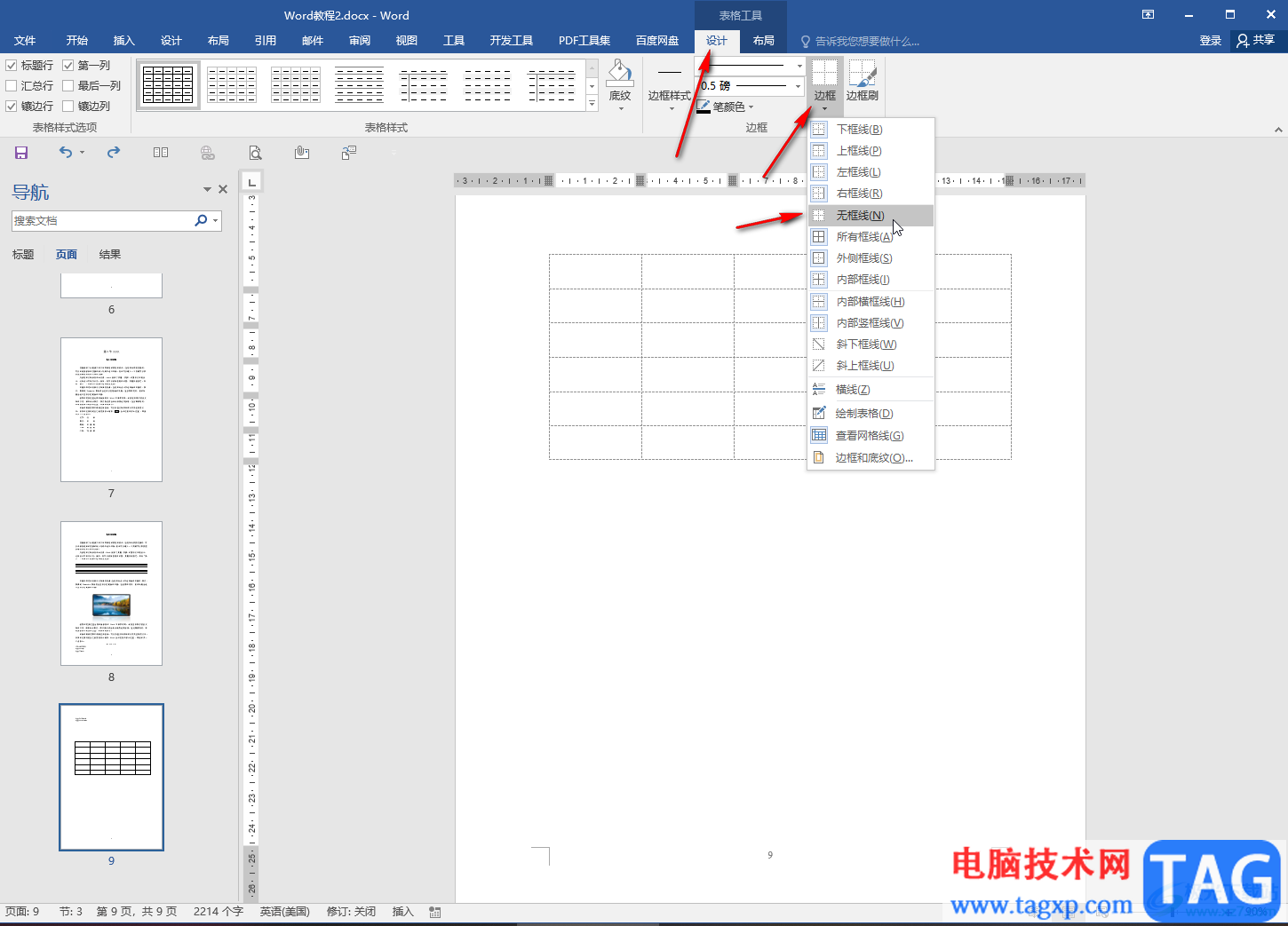The image size is (1288, 926).
Task: Expand the Undo history dropdown
Action: pyautogui.click(x=82, y=153)
